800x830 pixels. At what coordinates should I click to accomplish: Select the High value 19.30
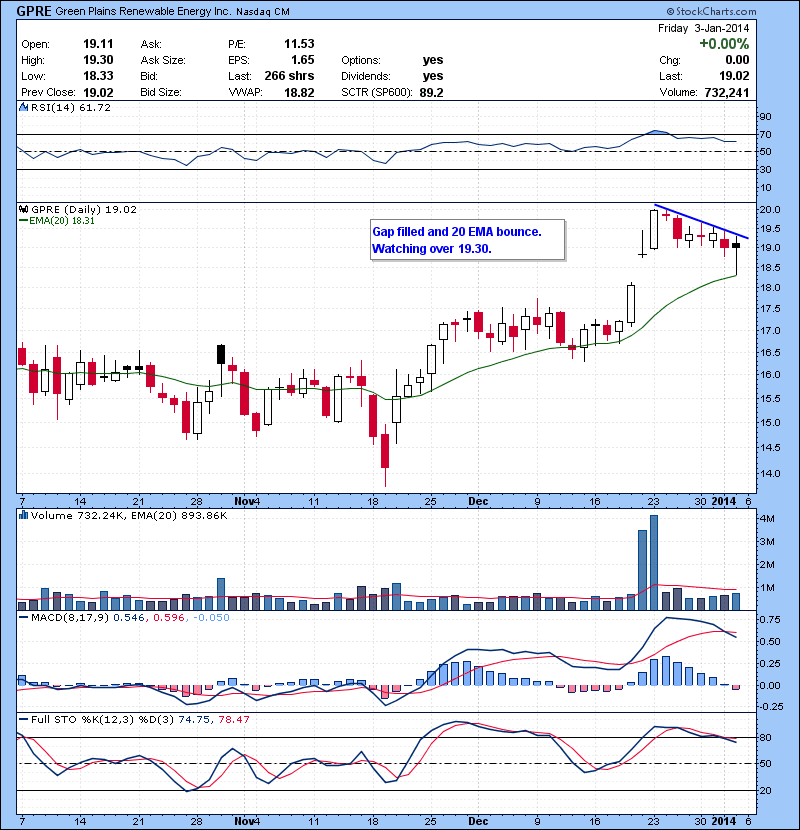click(x=98, y=60)
